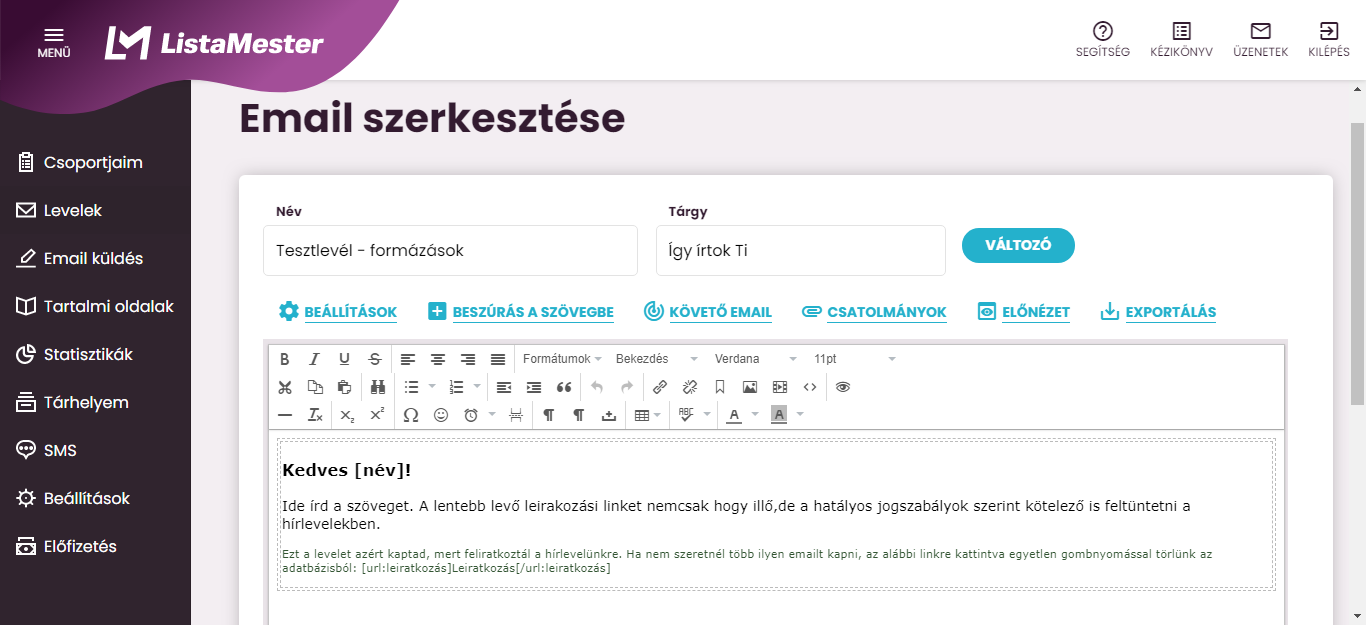Toggle strikethrough text formatting
1366x625 pixels.
374,359
